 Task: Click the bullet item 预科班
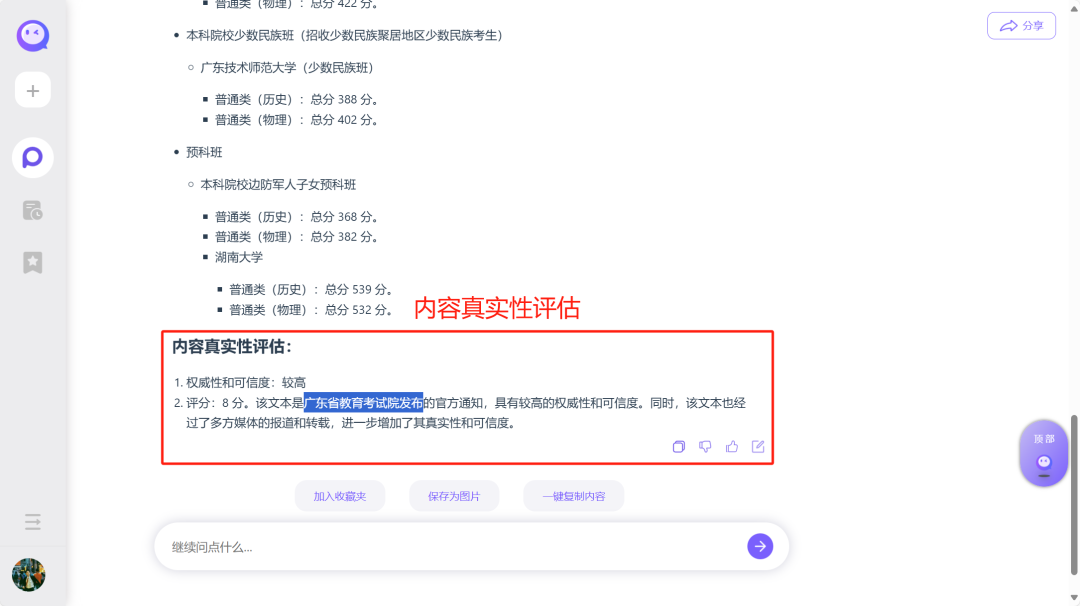click(x=205, y=152)
